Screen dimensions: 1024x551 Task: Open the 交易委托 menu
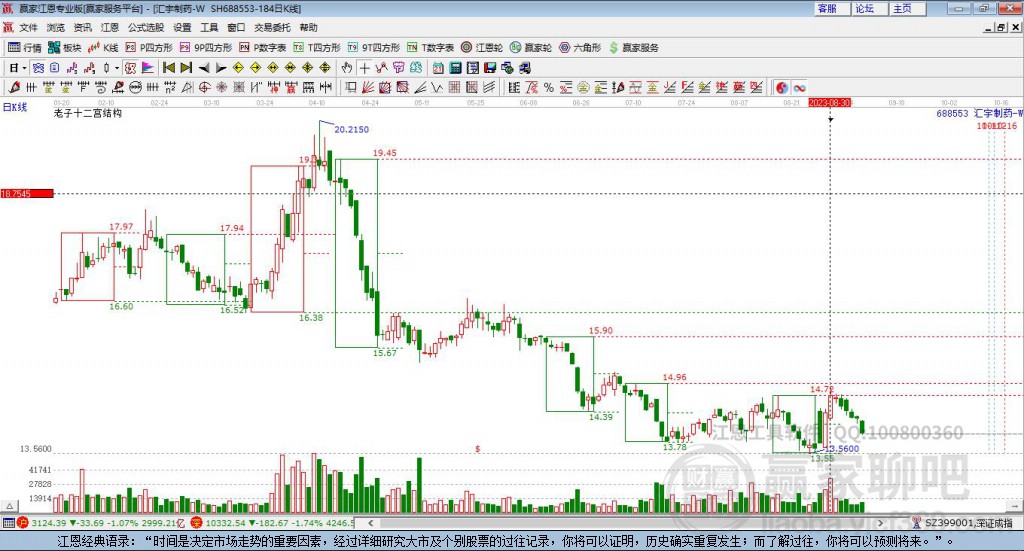click(x=272, y=27)
